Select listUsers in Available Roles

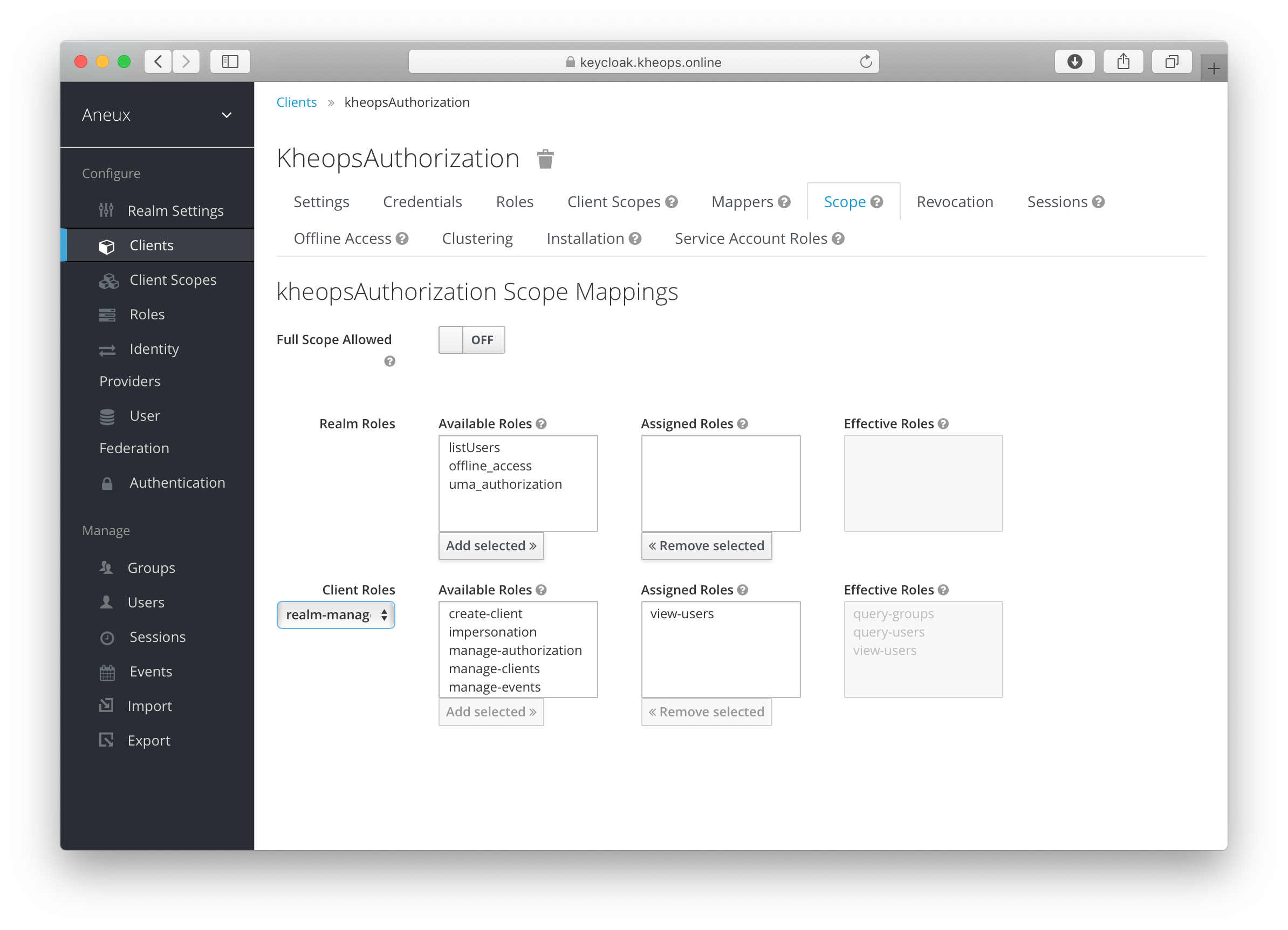click(x=474, y=448)
